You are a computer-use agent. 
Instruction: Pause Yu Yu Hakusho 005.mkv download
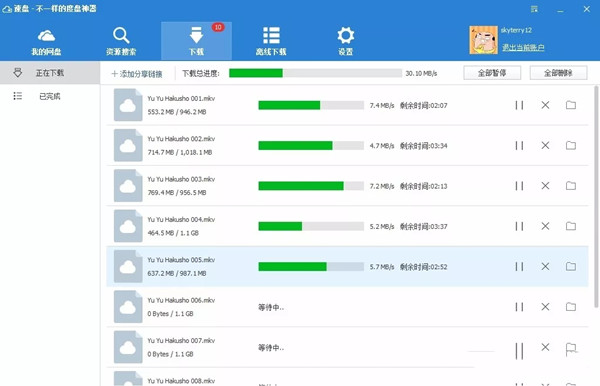tap(519, 267)
